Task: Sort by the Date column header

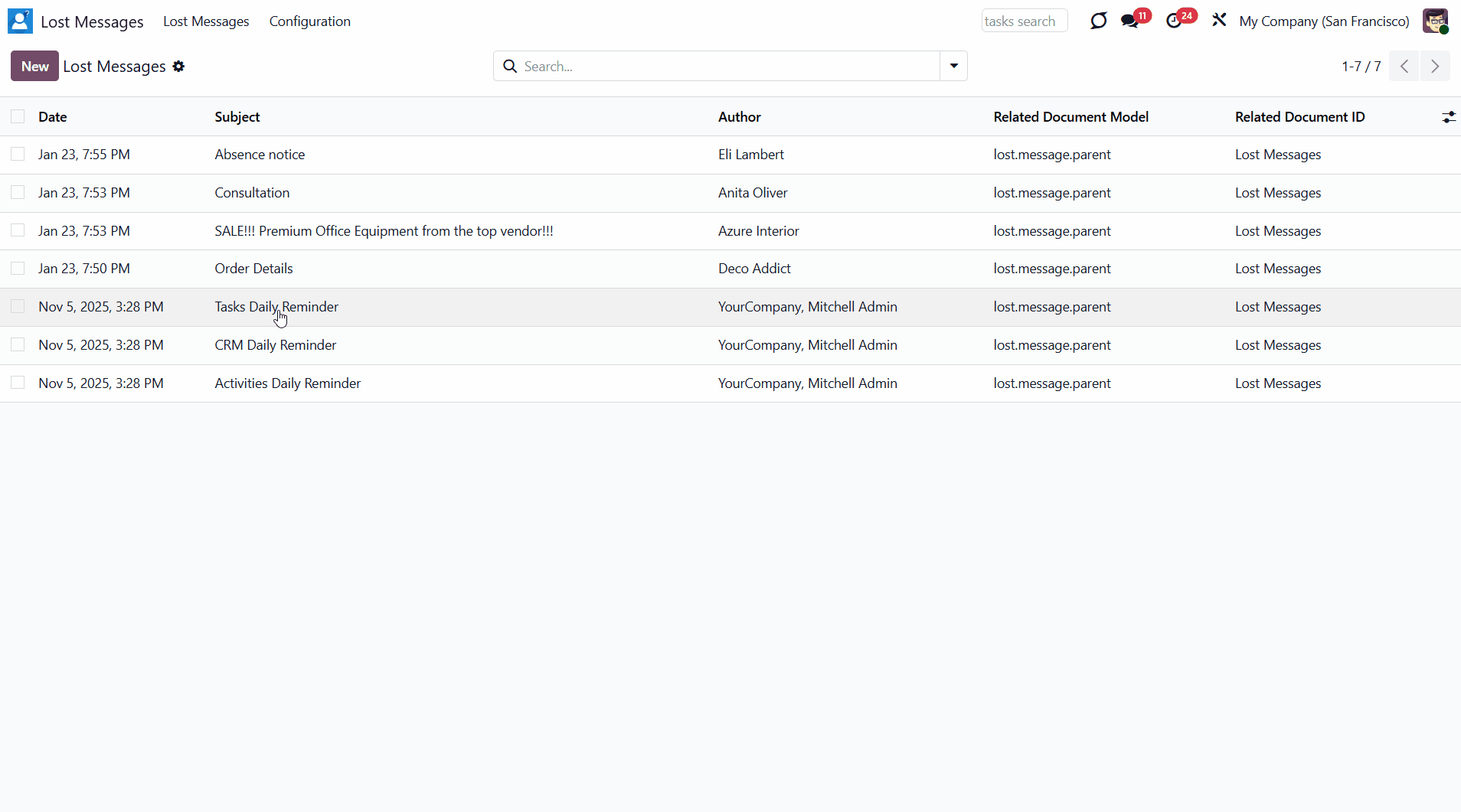Action: 53,117
